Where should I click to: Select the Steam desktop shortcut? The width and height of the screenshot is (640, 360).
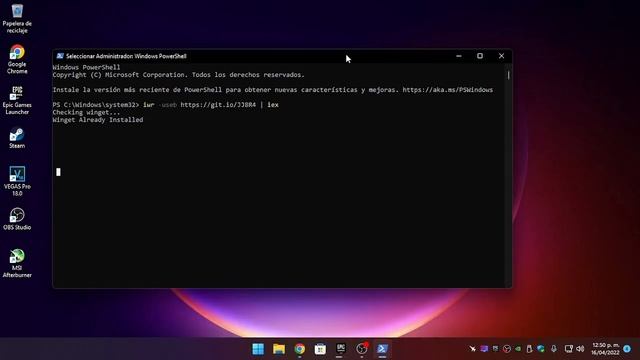point(17,138)
